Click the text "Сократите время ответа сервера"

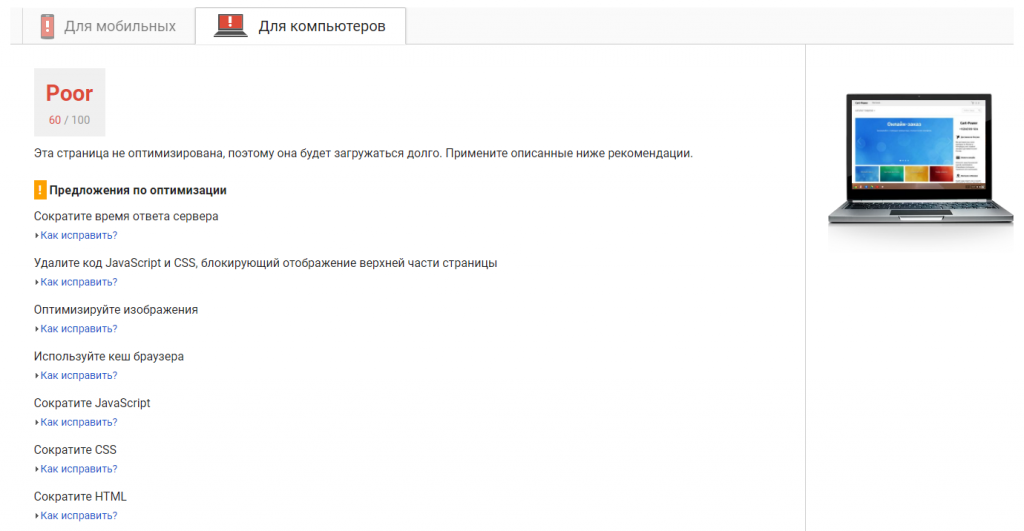point(126,216)
